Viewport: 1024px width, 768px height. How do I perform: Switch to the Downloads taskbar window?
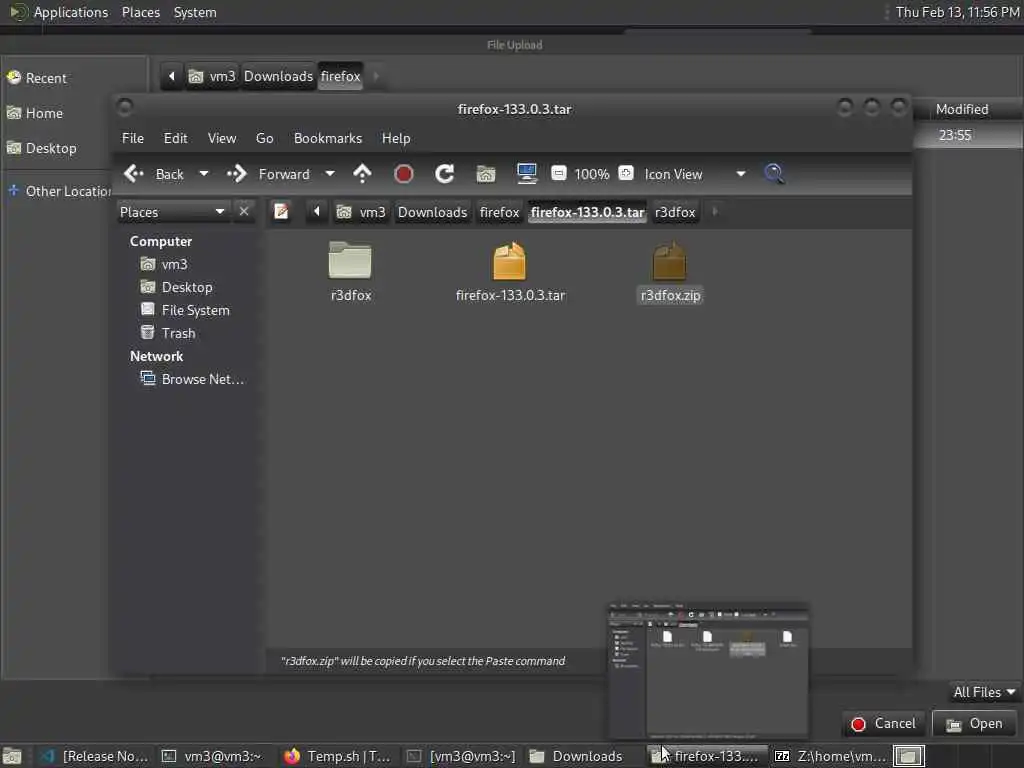tap(575, 756)
